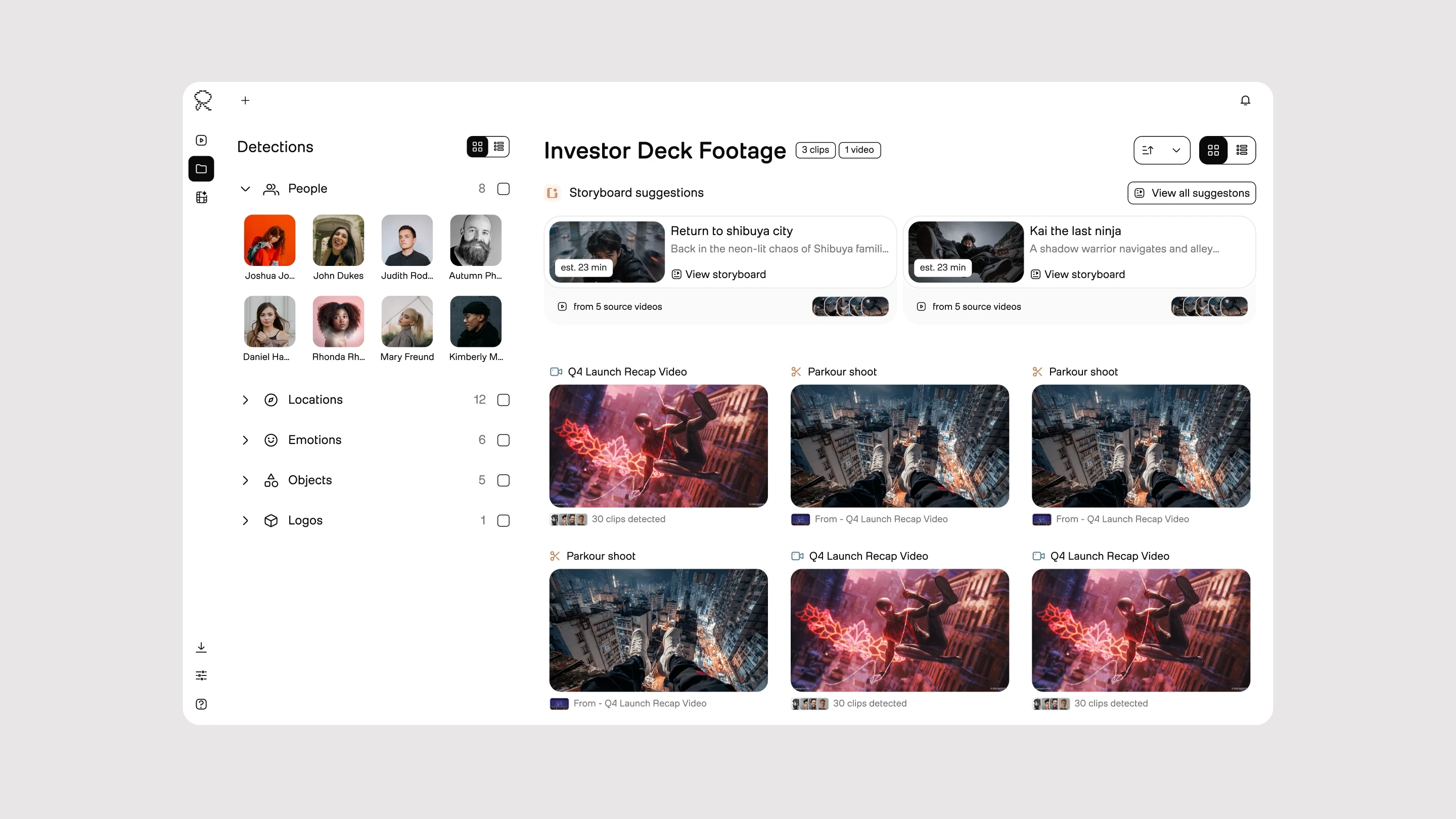Image resolution: width=1456 pixels, height=819 pixels.
Task: Check the Locations checkbox
Action: (x=504, y=400)
